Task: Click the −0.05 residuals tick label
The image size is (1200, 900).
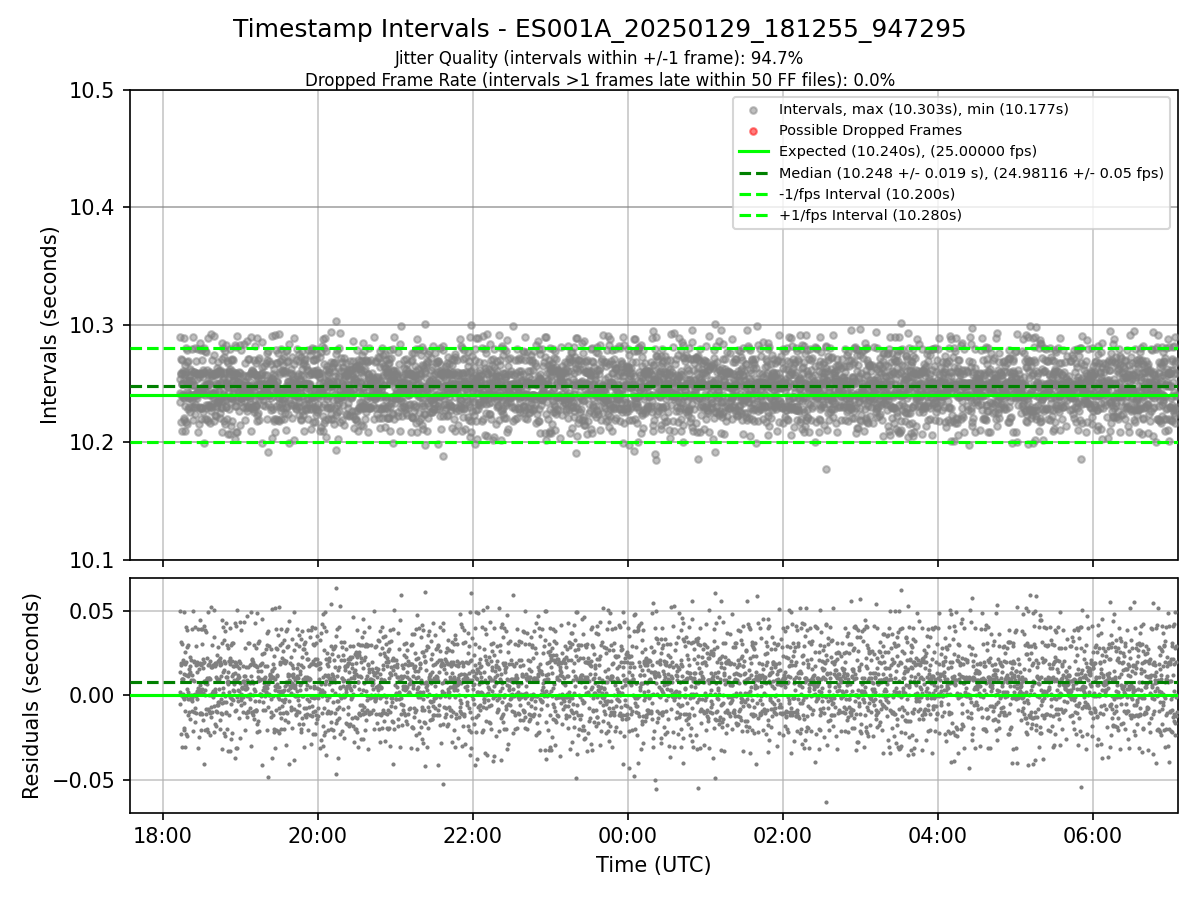Action: coord(86,780)
